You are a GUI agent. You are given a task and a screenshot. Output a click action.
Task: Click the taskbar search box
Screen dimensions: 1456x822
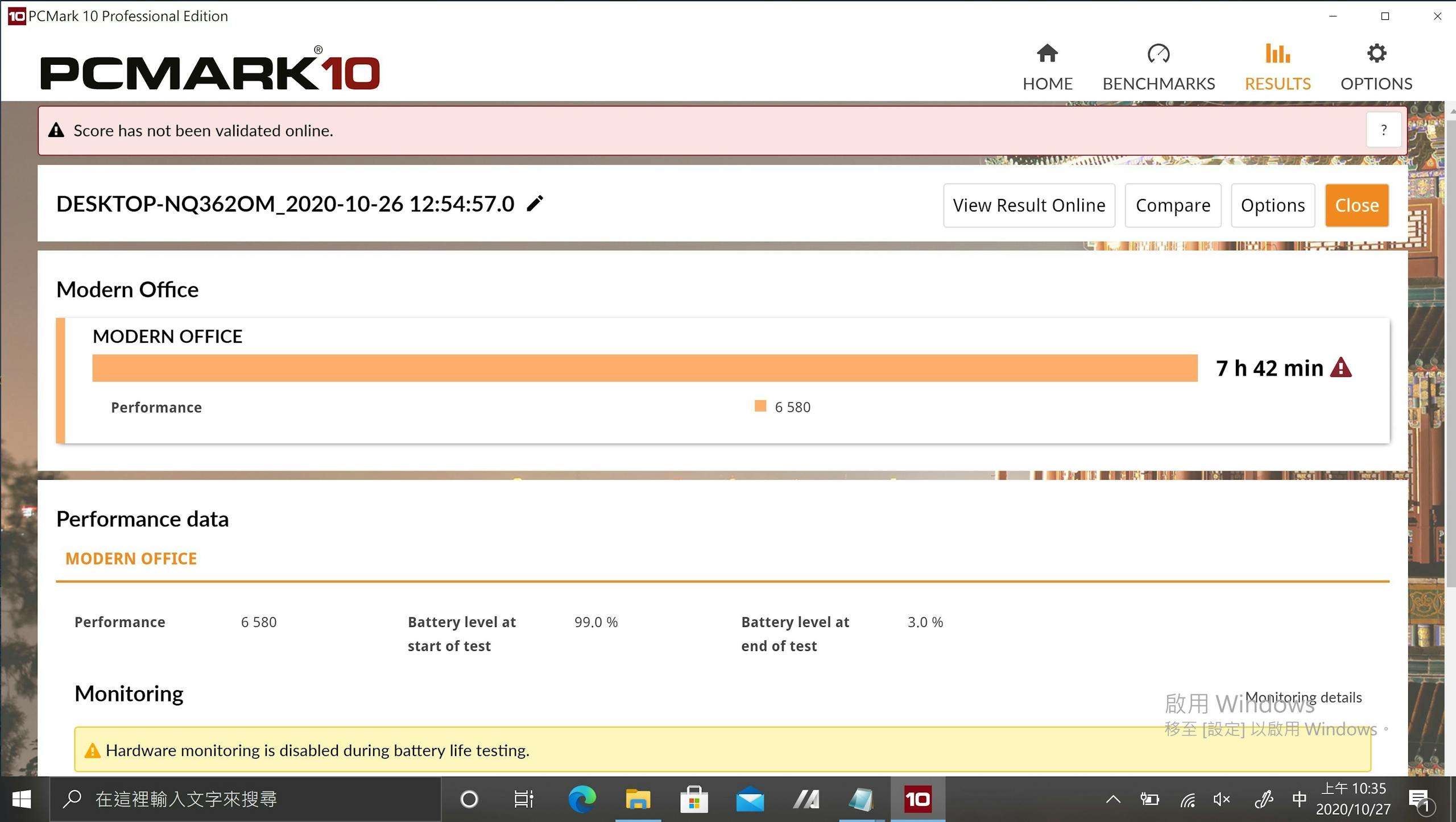[246, 799]
